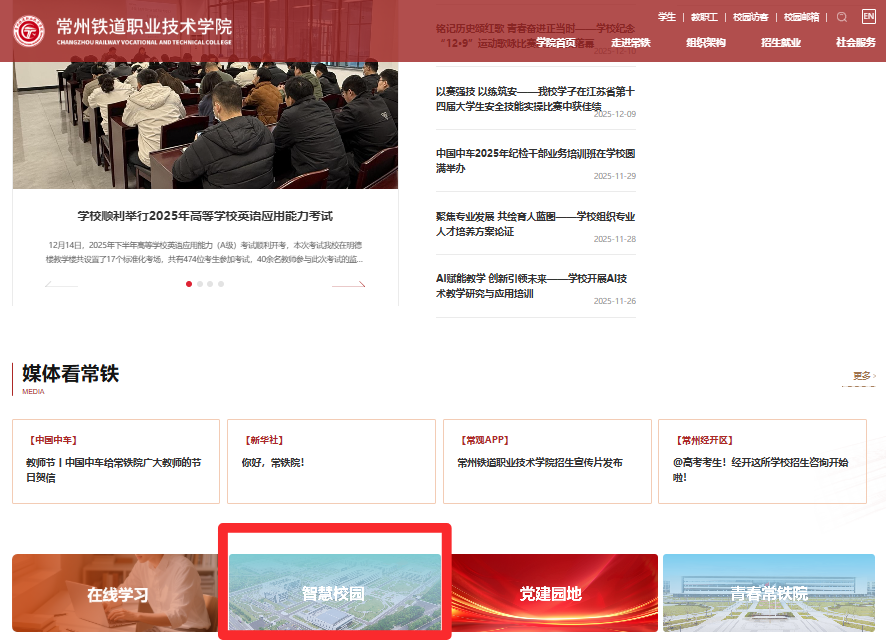Advance carousel with right red arrow
Viewport: 886px width, 640px height.
coord(348,285)
